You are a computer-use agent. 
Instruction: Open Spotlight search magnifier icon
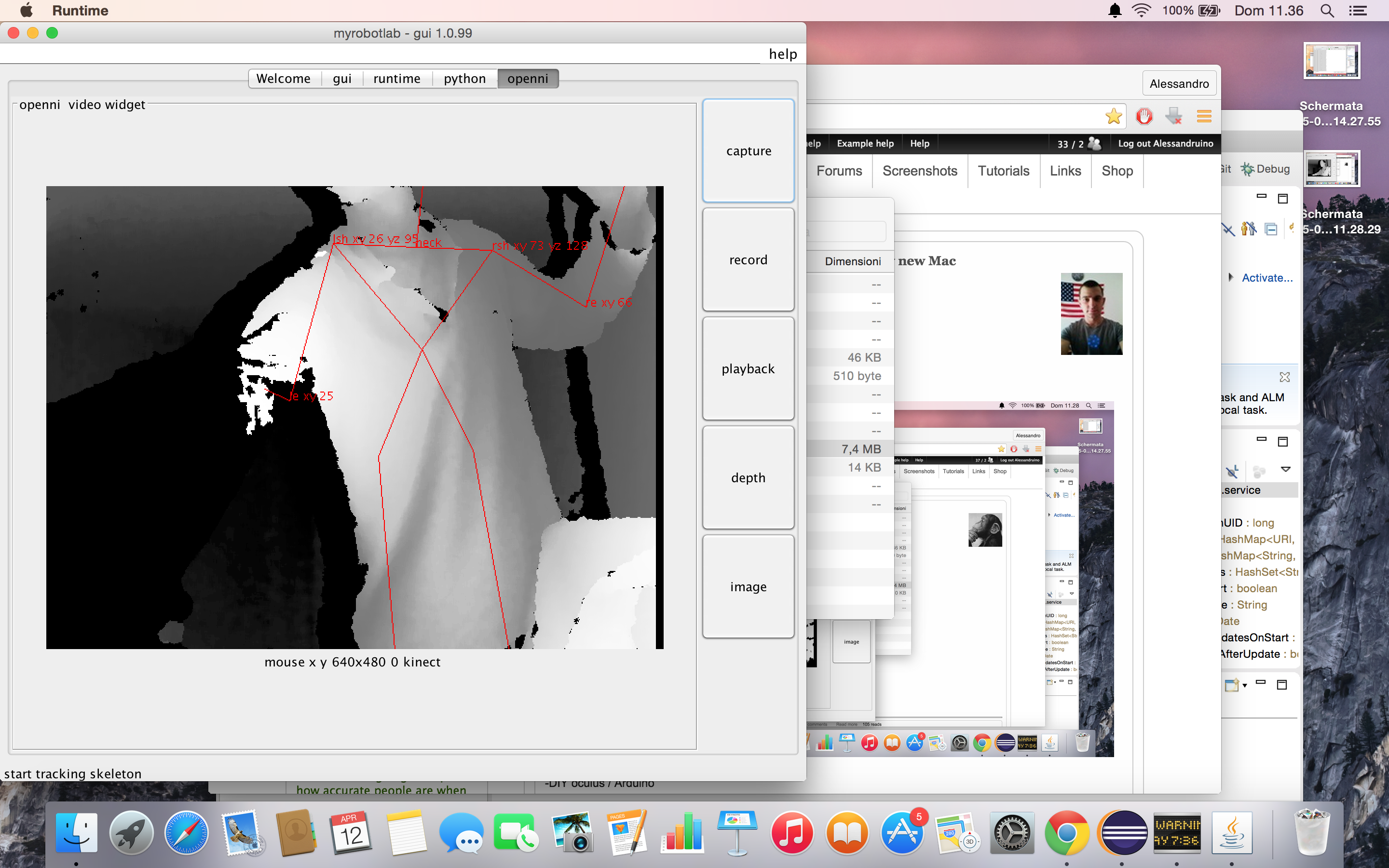pos(1326,10)
